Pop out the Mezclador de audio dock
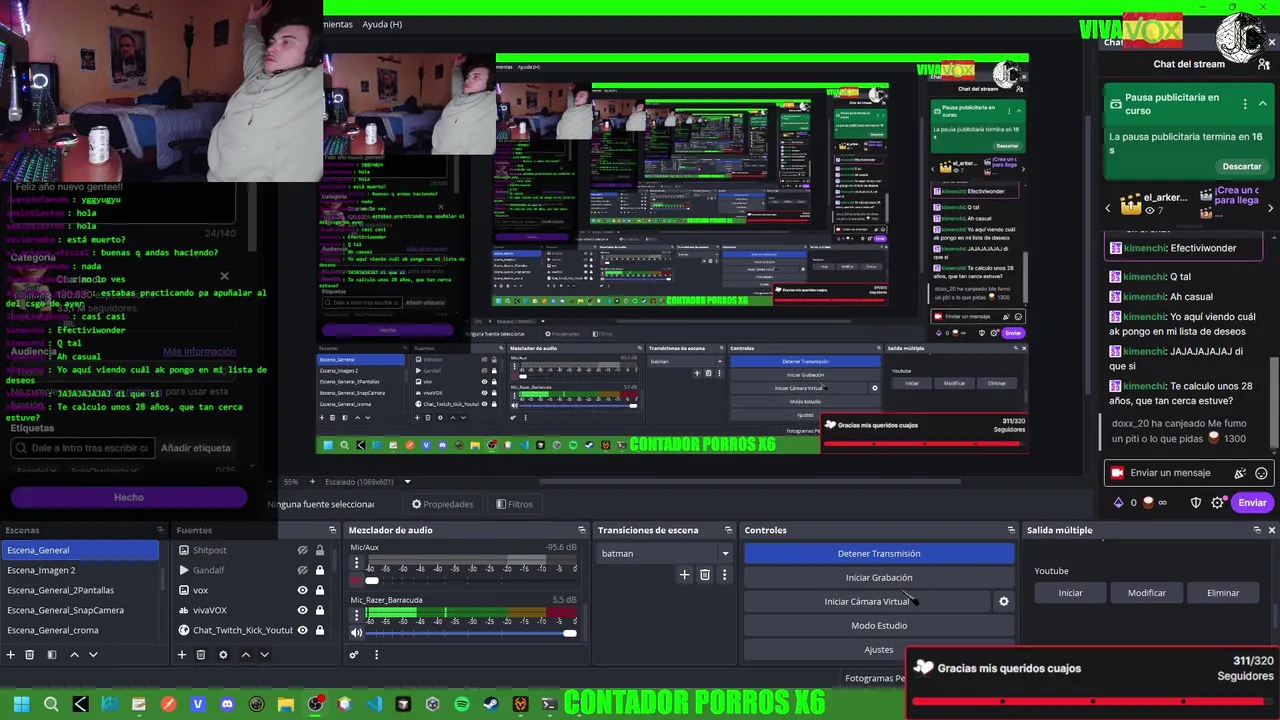The height and width of the screenshot is (720, 1280). click(x=581, y=530)
